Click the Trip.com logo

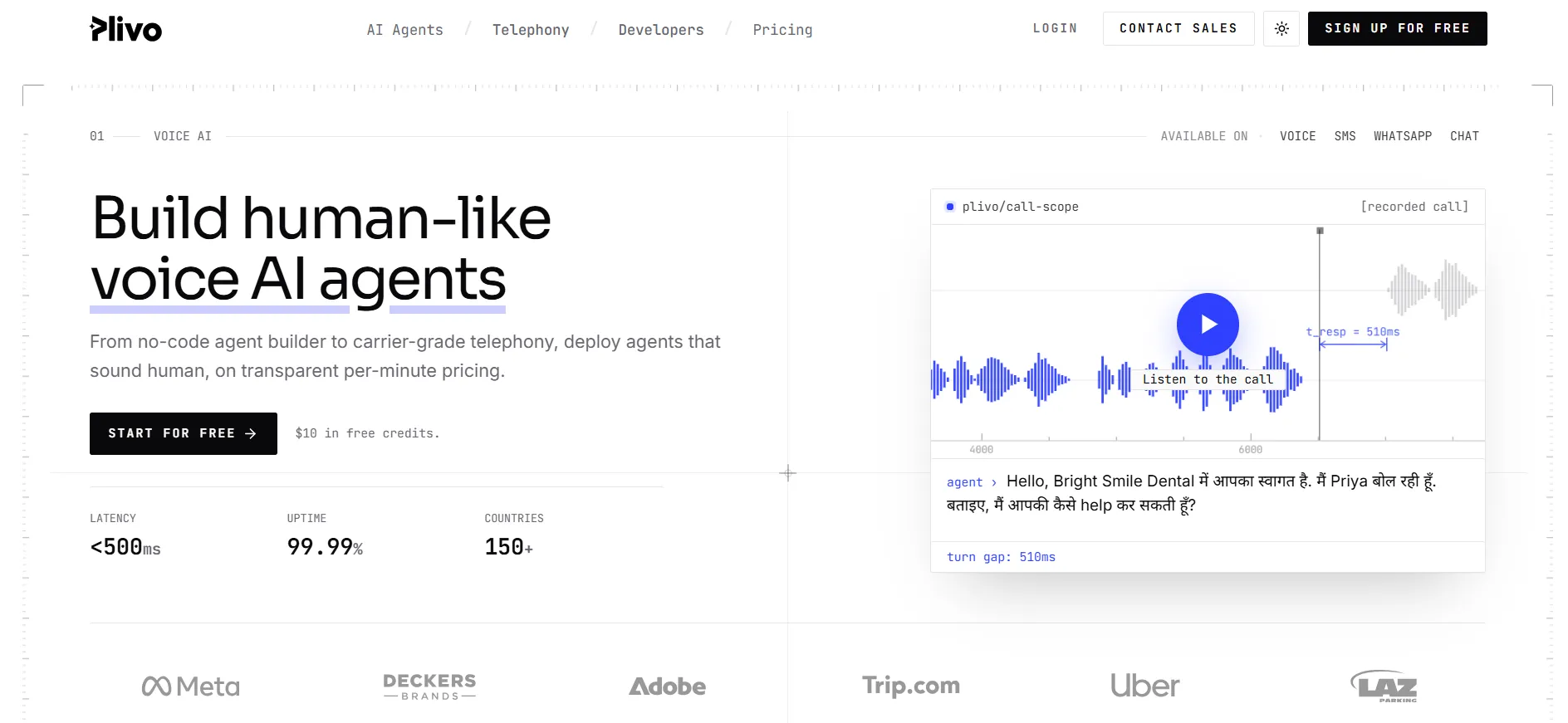(911, 686)
